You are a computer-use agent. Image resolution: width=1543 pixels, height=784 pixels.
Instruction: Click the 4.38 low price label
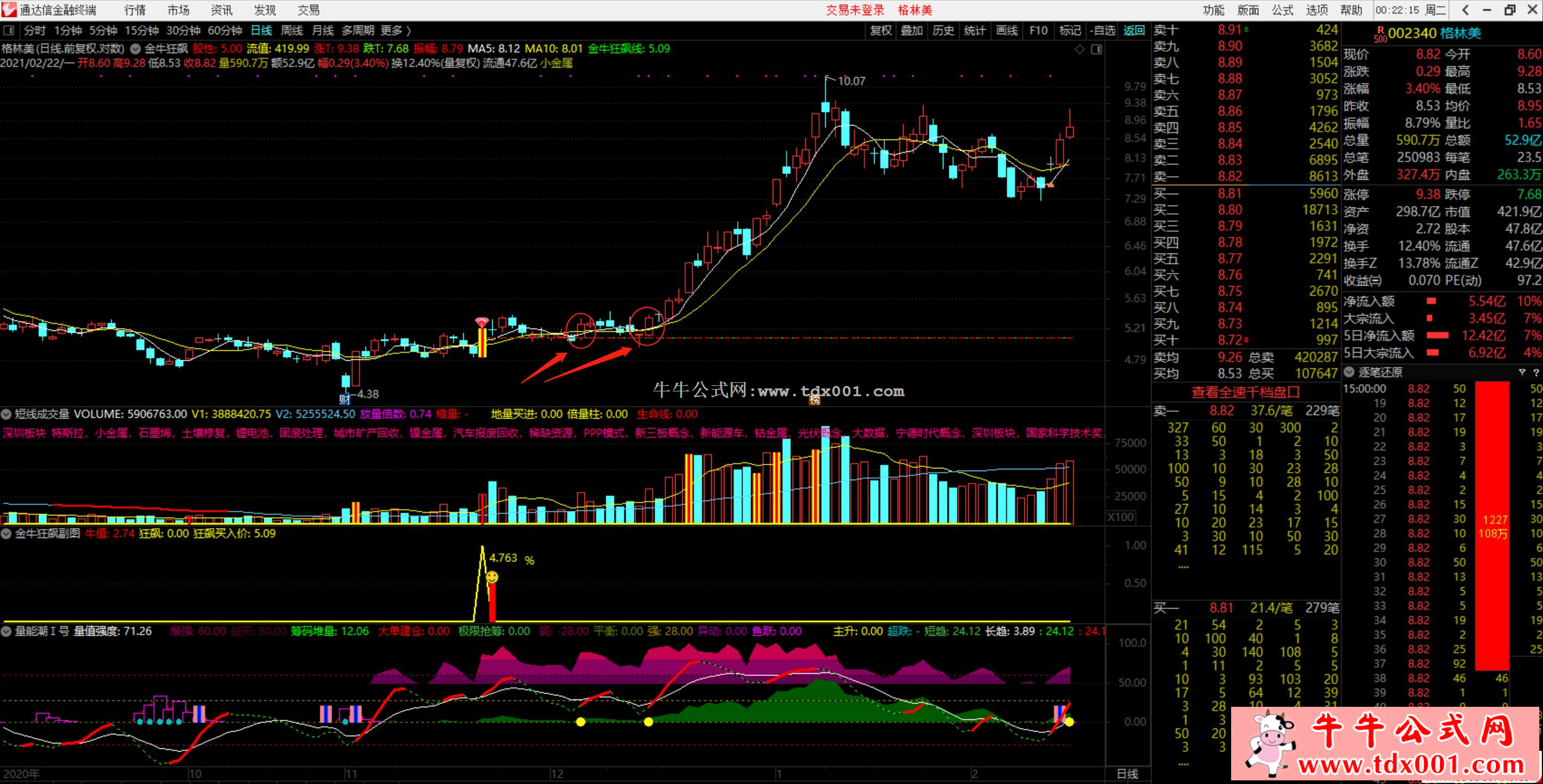[367, 394]
